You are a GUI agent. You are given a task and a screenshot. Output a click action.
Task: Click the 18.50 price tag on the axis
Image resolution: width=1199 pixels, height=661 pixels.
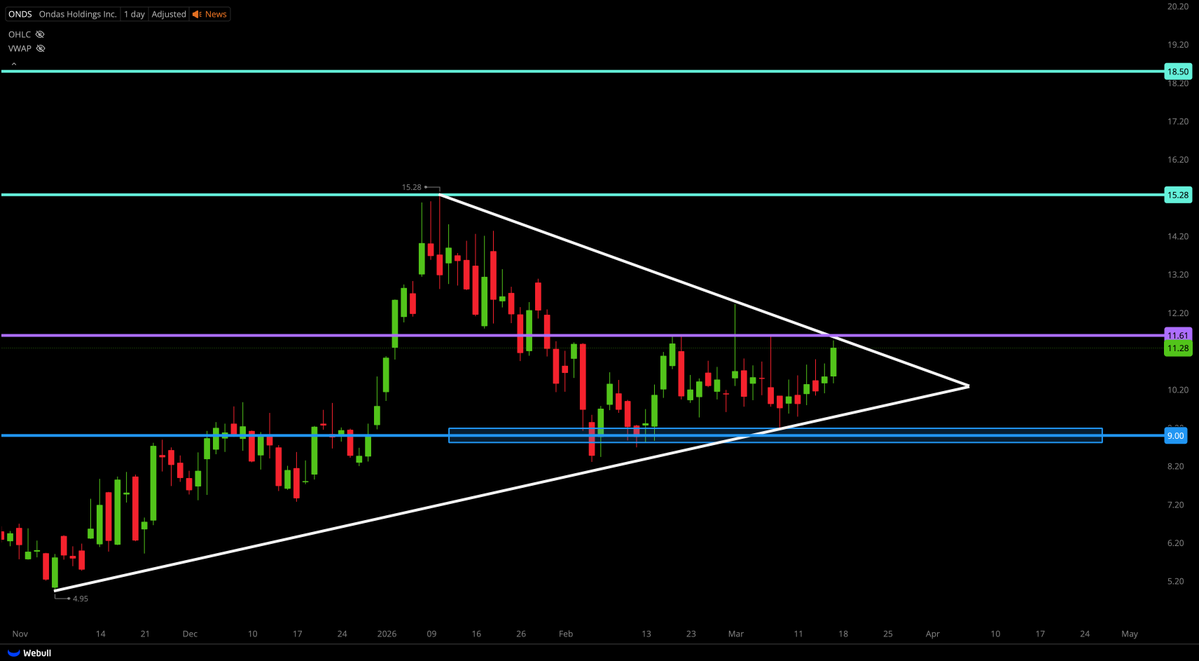click(1177, 71)
